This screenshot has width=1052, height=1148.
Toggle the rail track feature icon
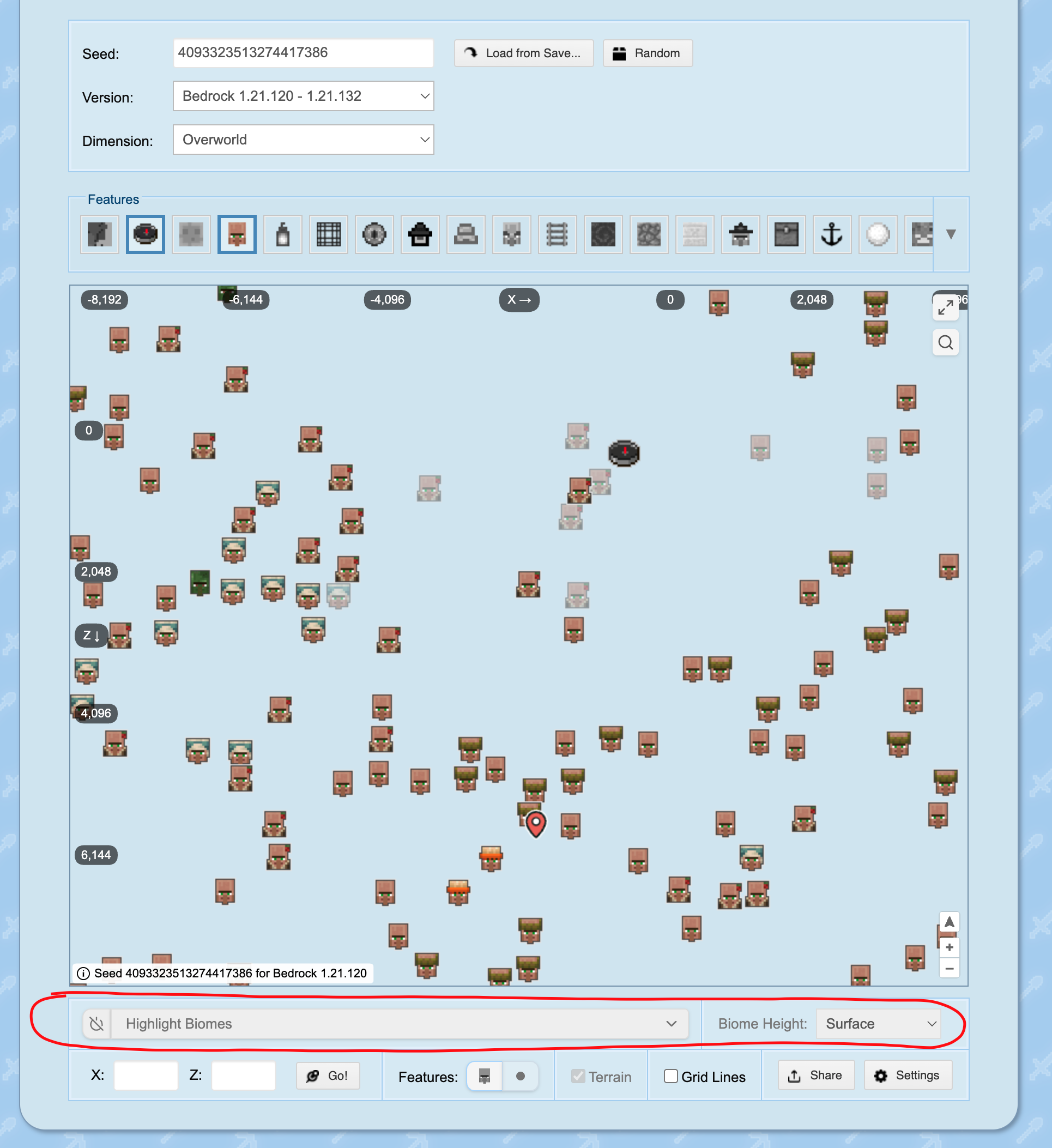(x=557, y=234)
